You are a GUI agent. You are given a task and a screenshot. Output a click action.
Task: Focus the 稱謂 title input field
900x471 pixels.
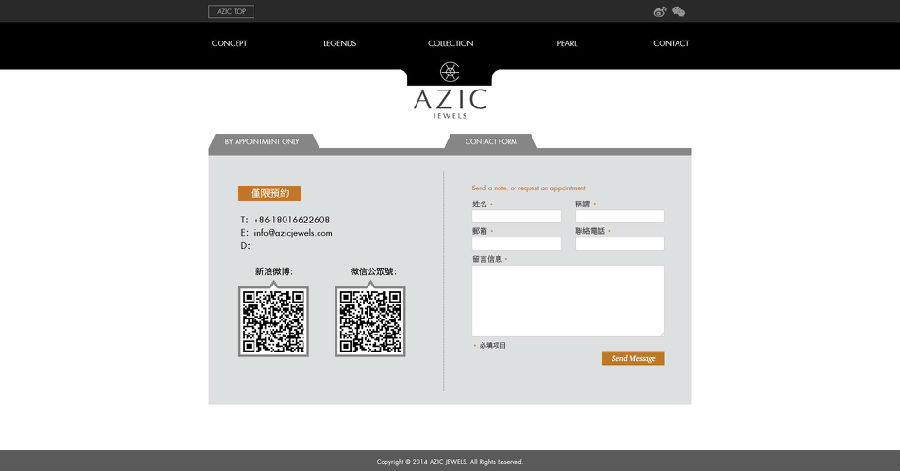pyautogui.click(x=620, y=216)
